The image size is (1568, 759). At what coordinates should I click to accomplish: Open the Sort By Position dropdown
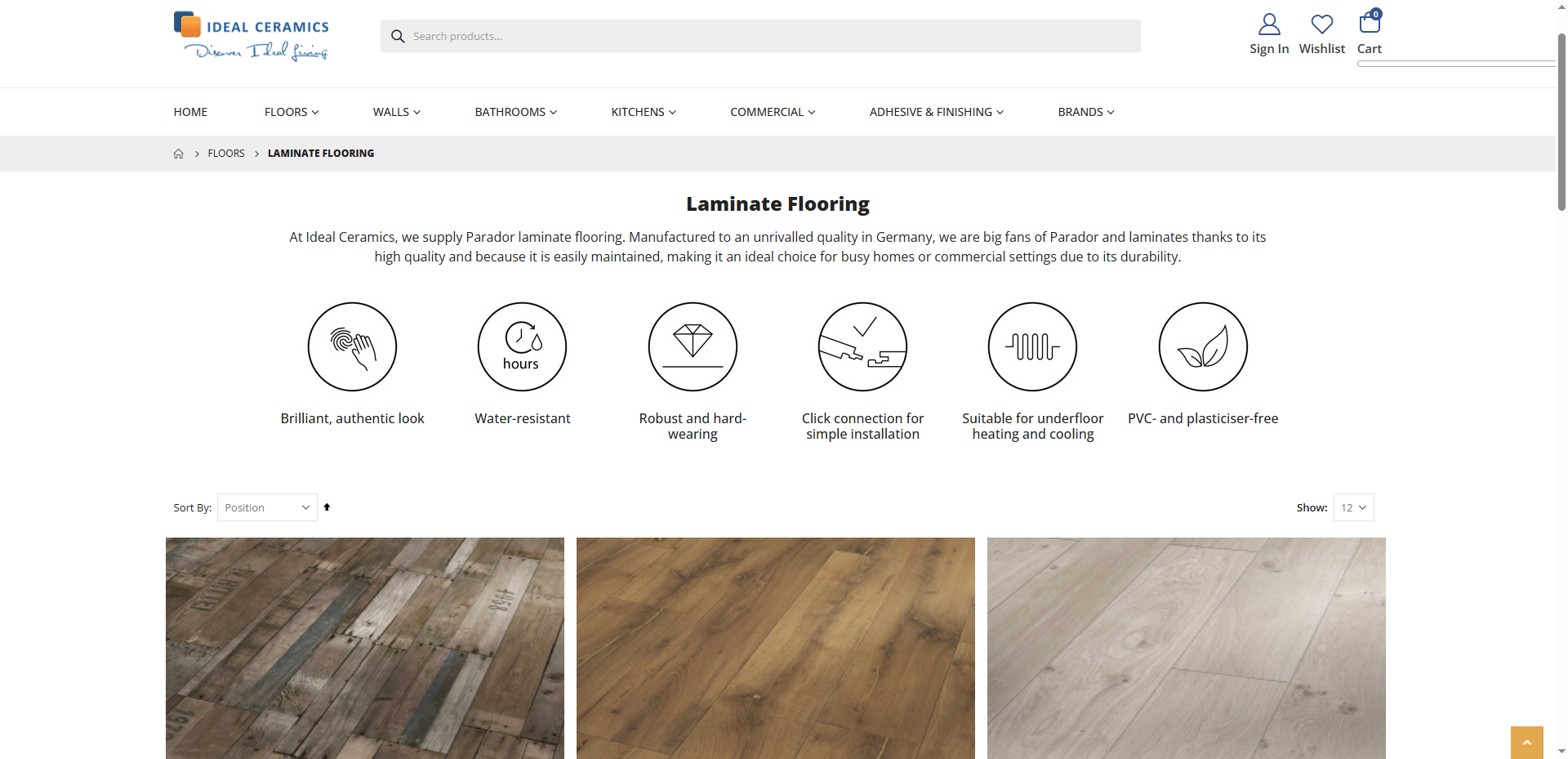266,507
